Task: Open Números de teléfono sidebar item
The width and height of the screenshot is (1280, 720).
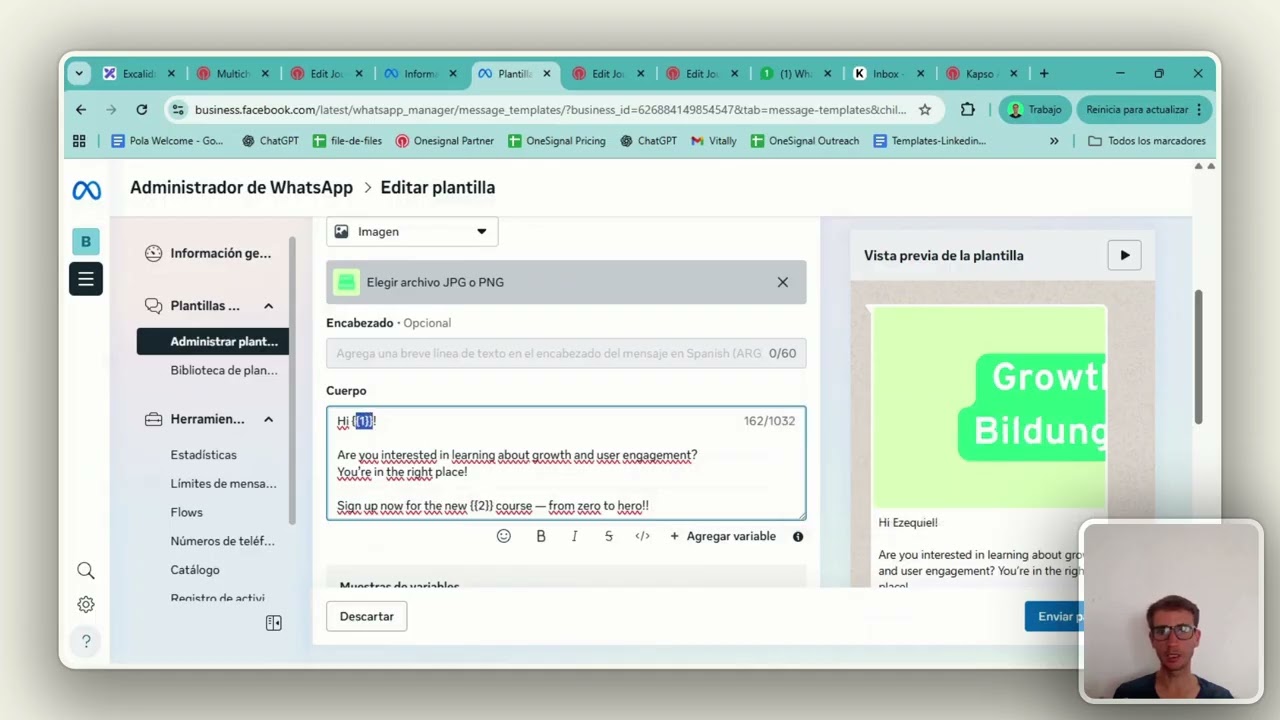Action: pyautogui.click(x=222, y=541)
